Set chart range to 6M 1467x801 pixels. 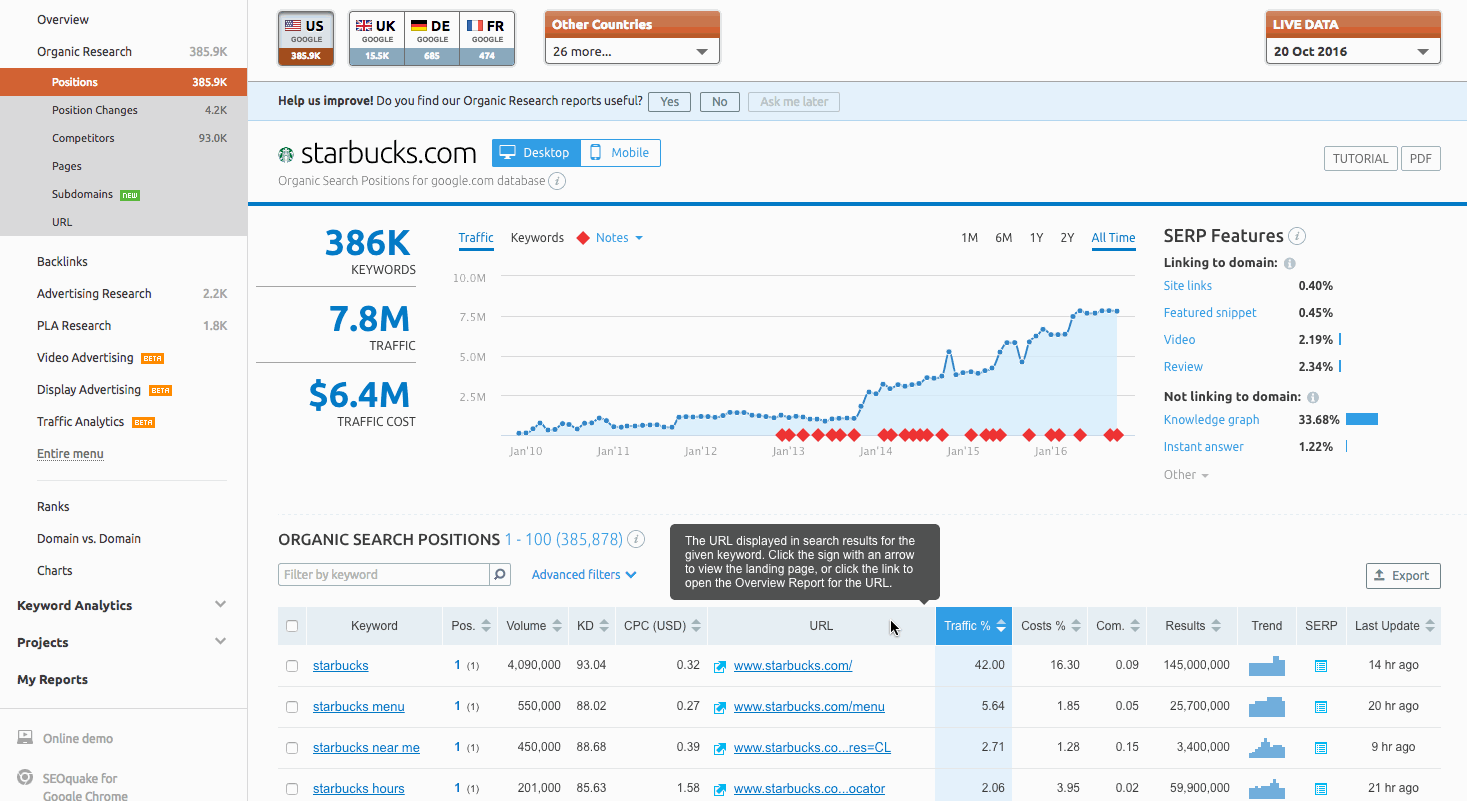pos(1003,238)
